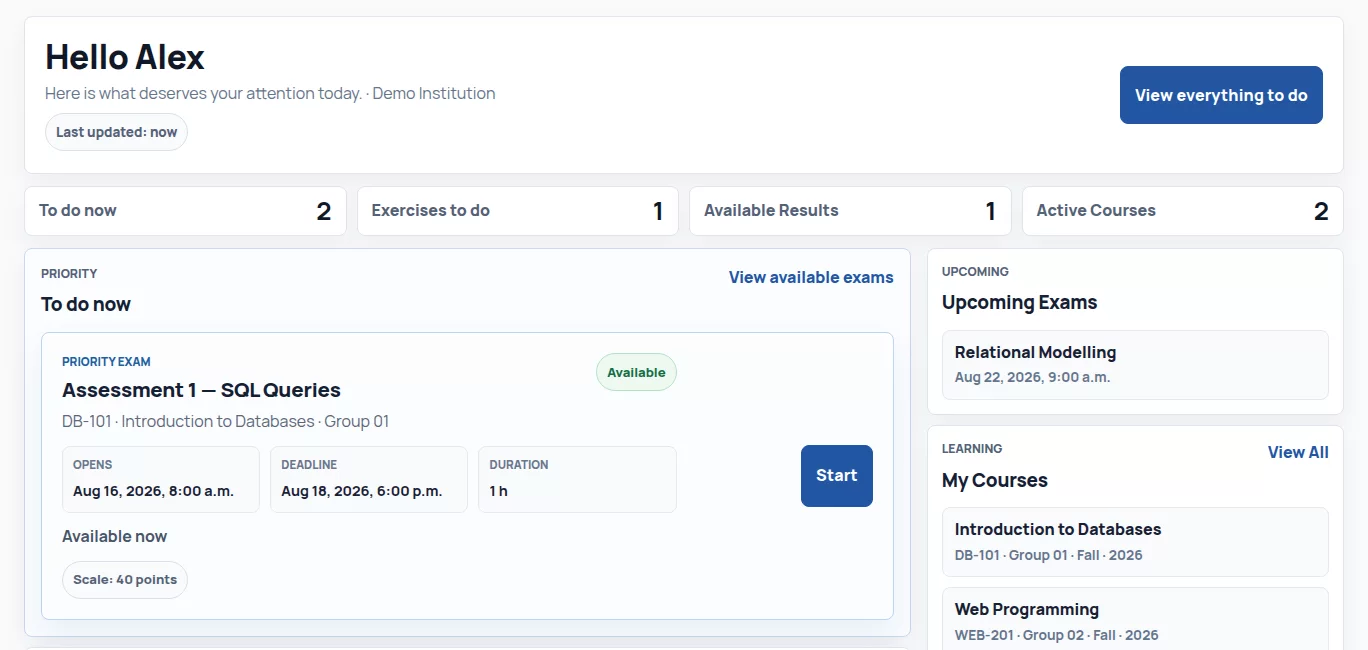Click the Available Results stat card
Viewport: 1368px width, 650px height.
(850, 211)
